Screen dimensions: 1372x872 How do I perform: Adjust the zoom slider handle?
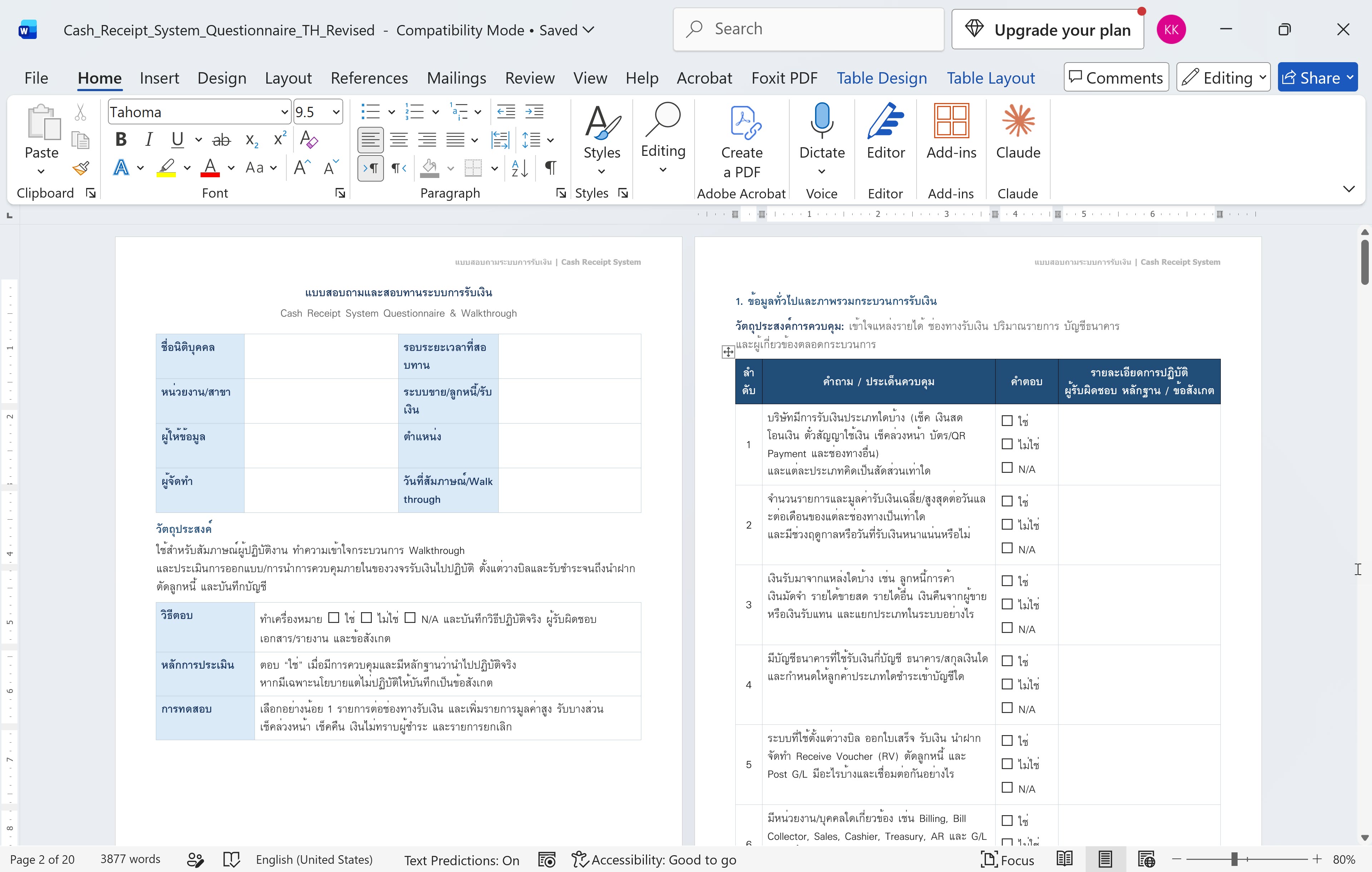tap(1234, 859)
